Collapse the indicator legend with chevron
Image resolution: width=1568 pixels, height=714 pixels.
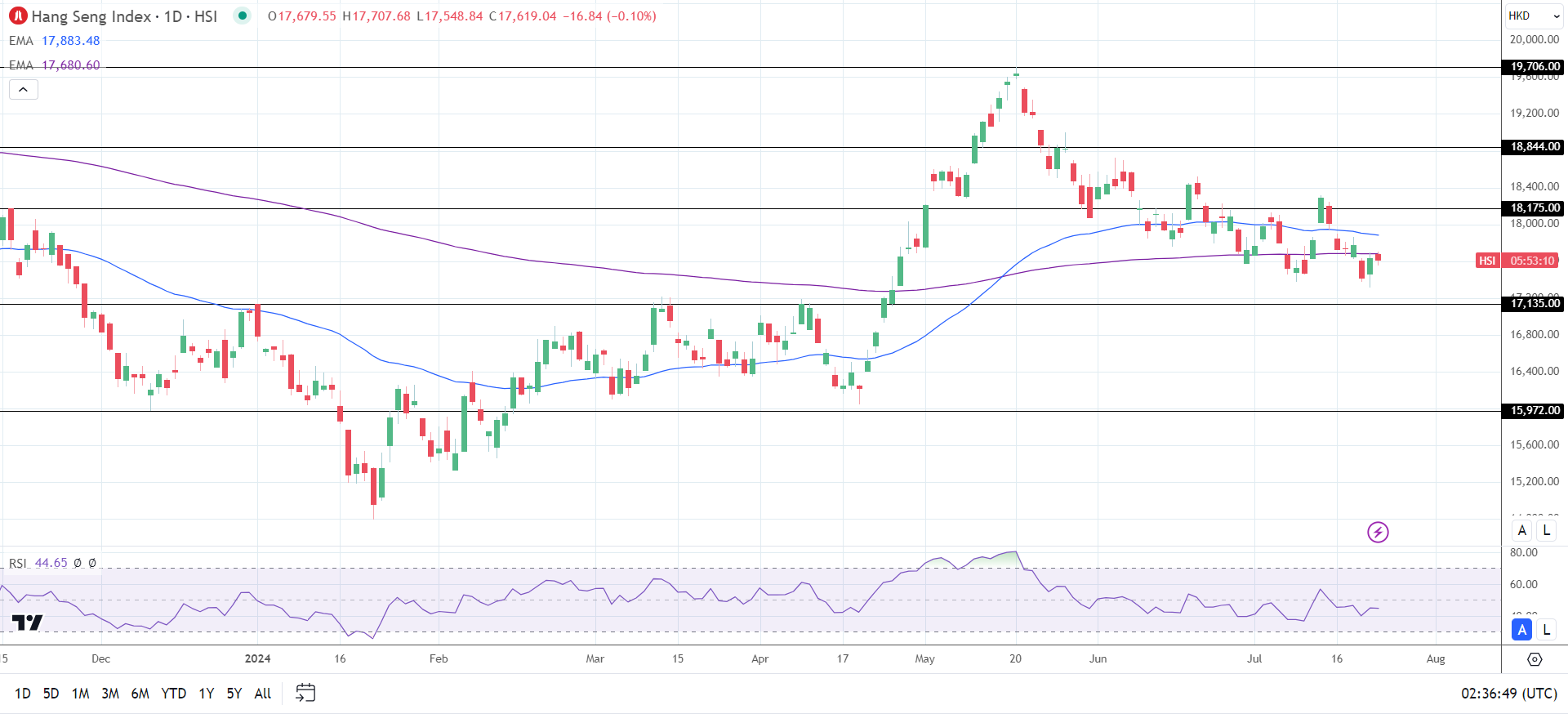(x=24, y=90)
